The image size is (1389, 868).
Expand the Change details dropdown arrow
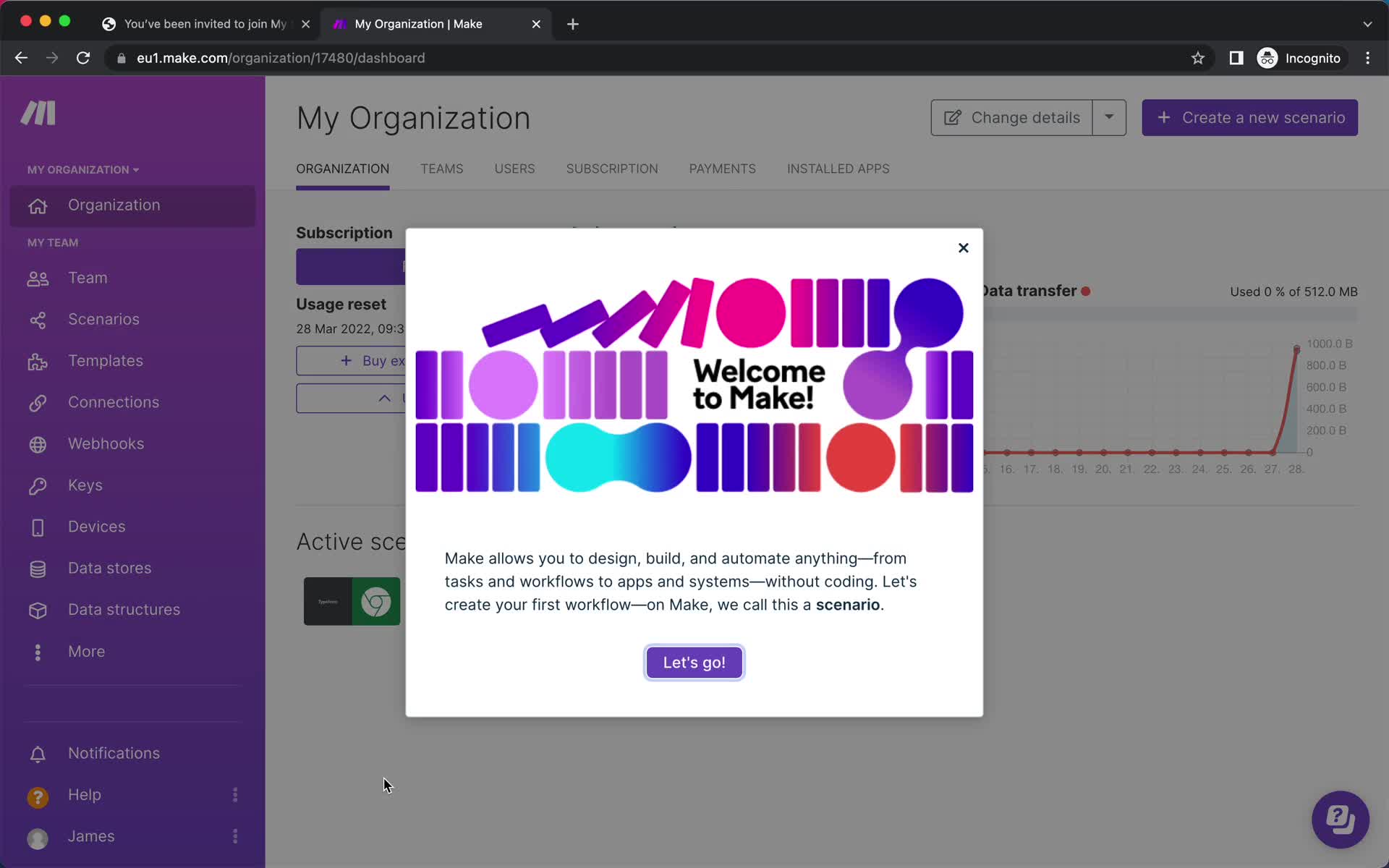point(1109,117)
